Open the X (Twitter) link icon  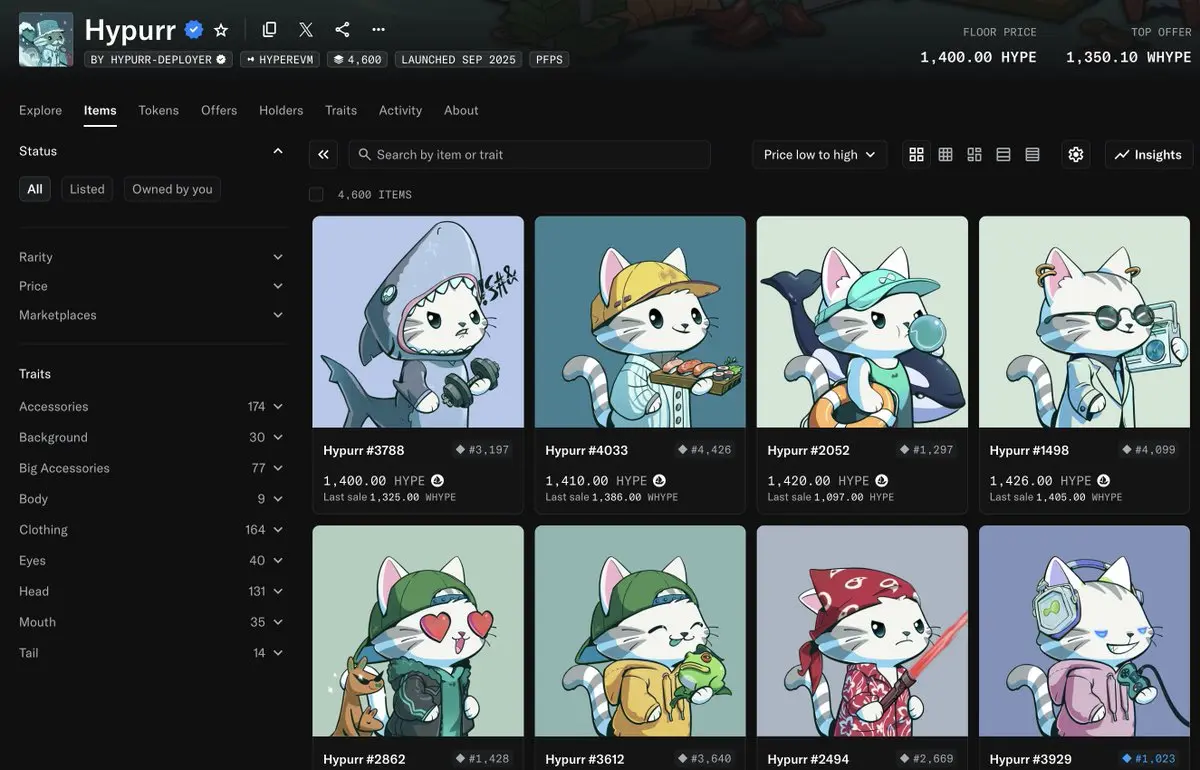tap(306, 30)
